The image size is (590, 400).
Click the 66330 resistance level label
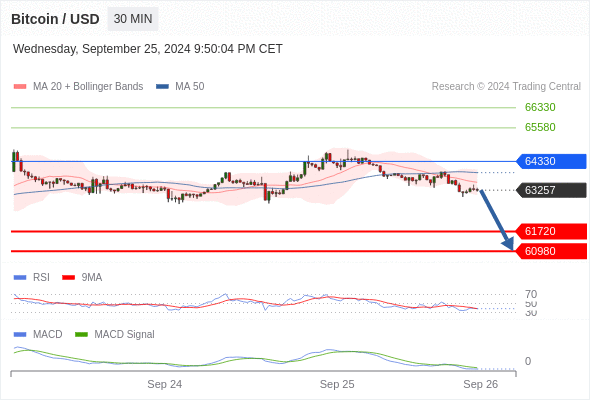pyautogui.click(x=540, y=107)
